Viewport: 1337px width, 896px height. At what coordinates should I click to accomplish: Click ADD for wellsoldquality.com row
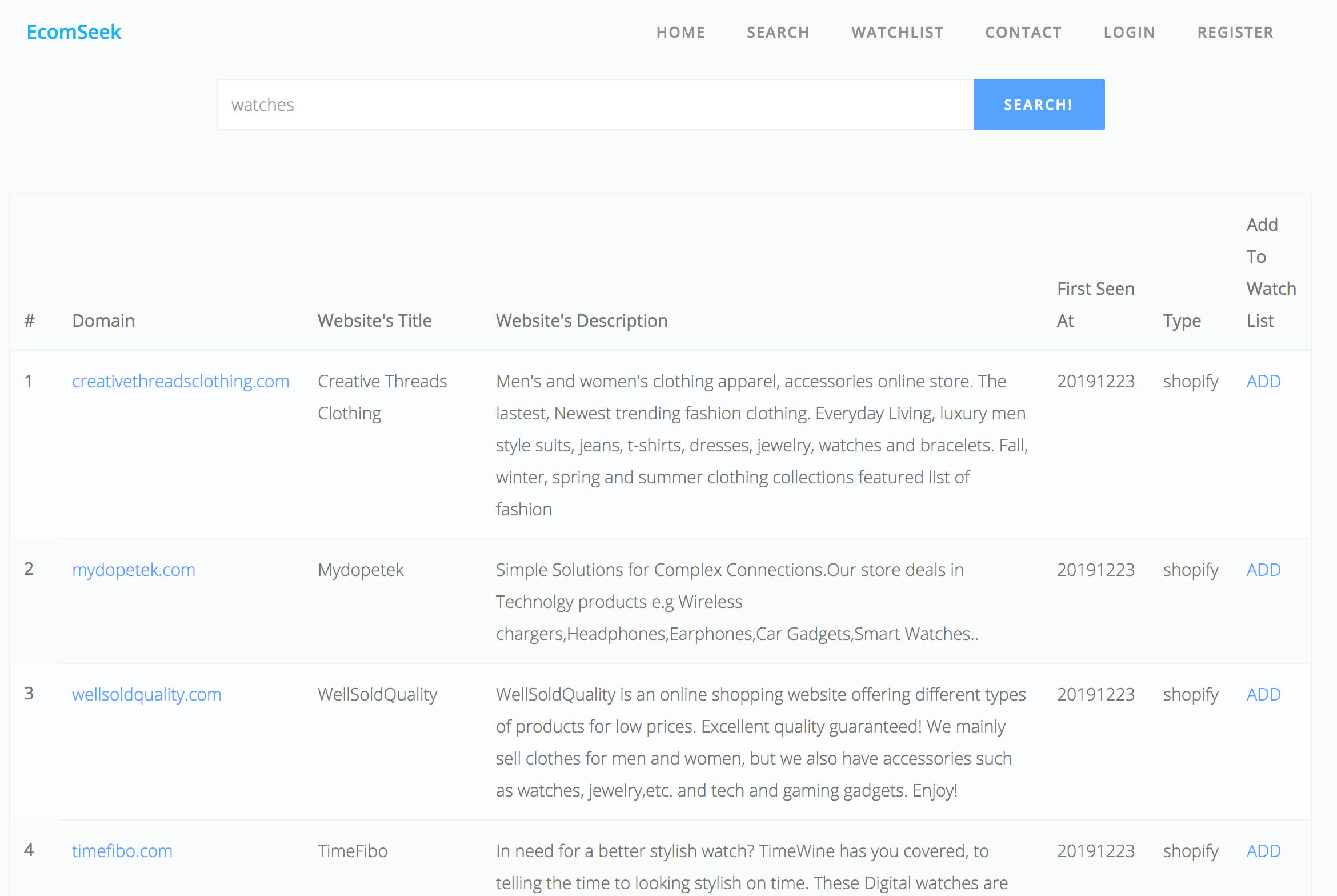[1263, 694]
